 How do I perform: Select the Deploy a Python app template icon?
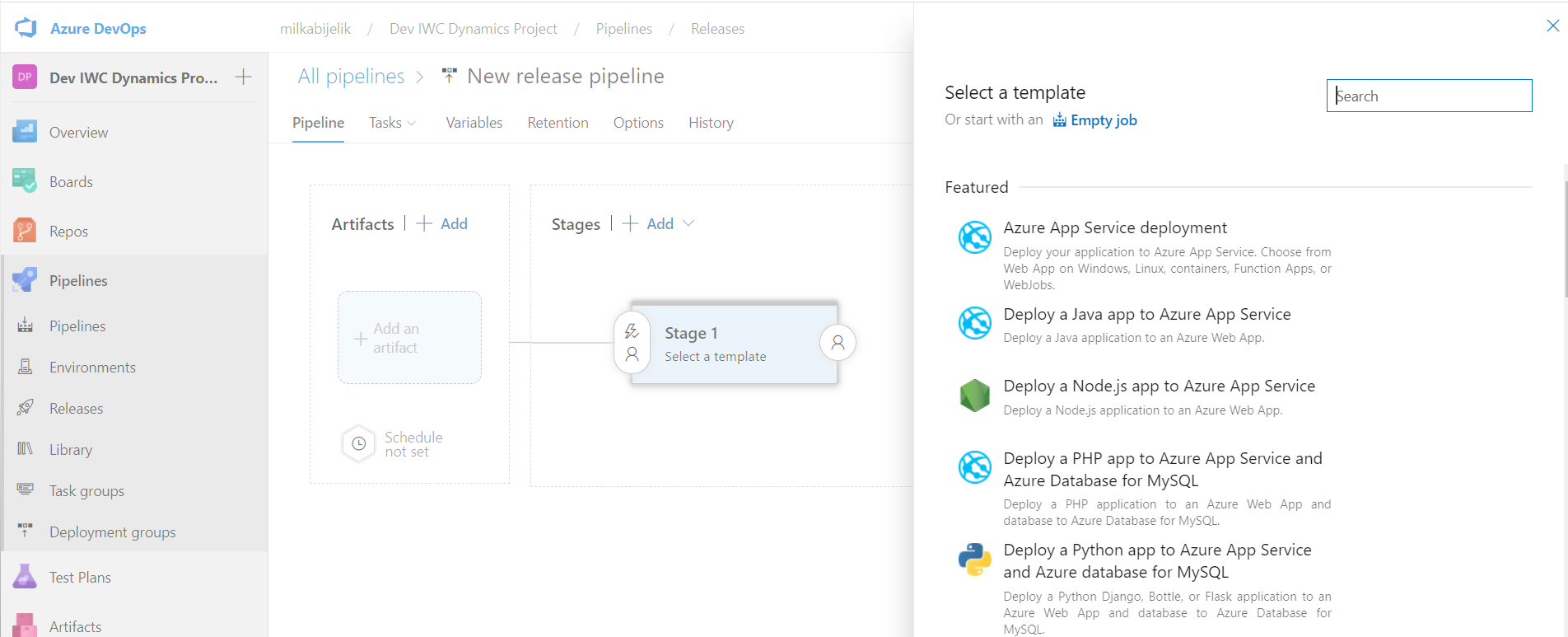click(x=974, y=560)
